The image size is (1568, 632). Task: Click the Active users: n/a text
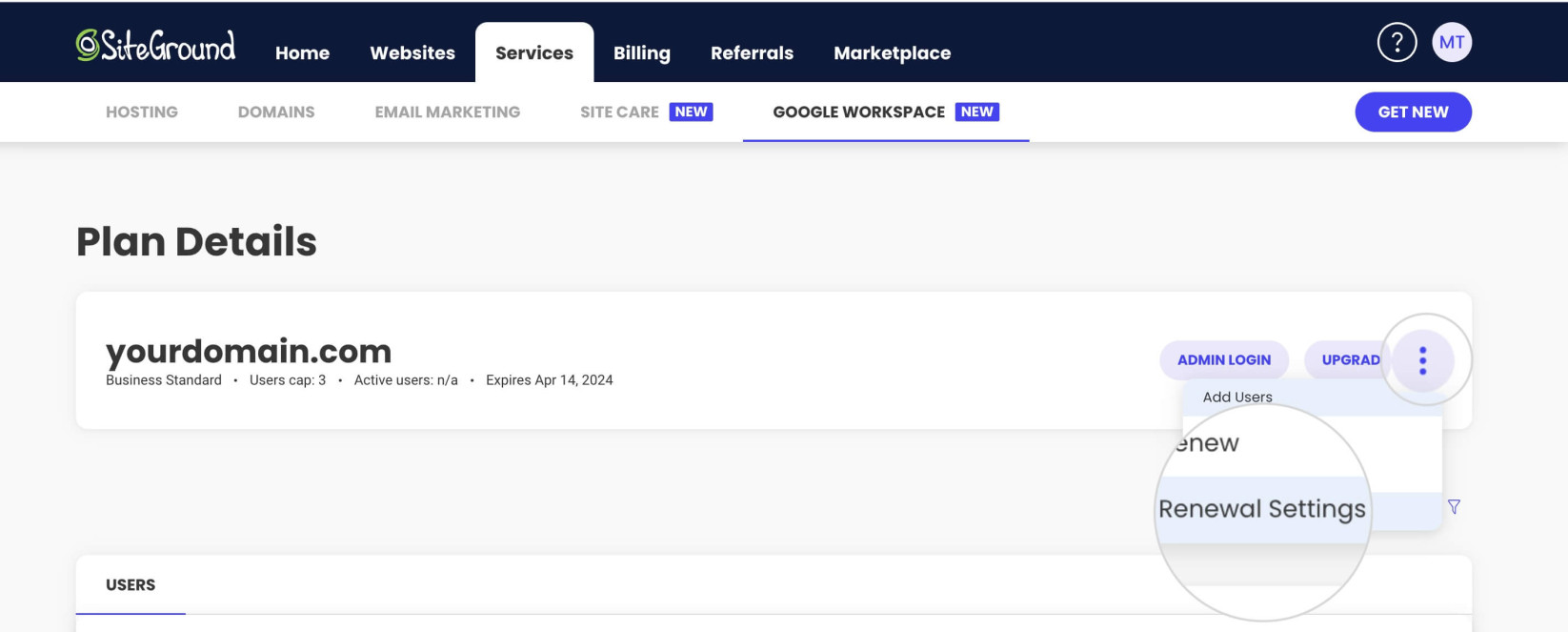click(x=406, y=380)
